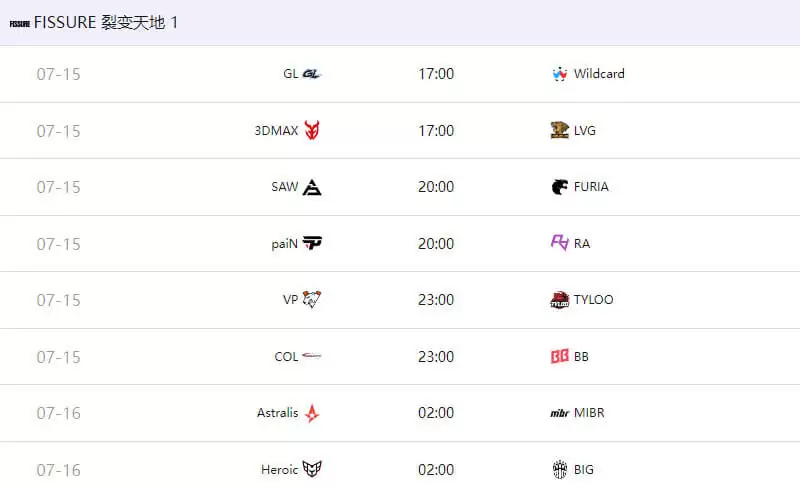
Task: Click the 02:00 time for Astralis match
Action: click(436, 413)
